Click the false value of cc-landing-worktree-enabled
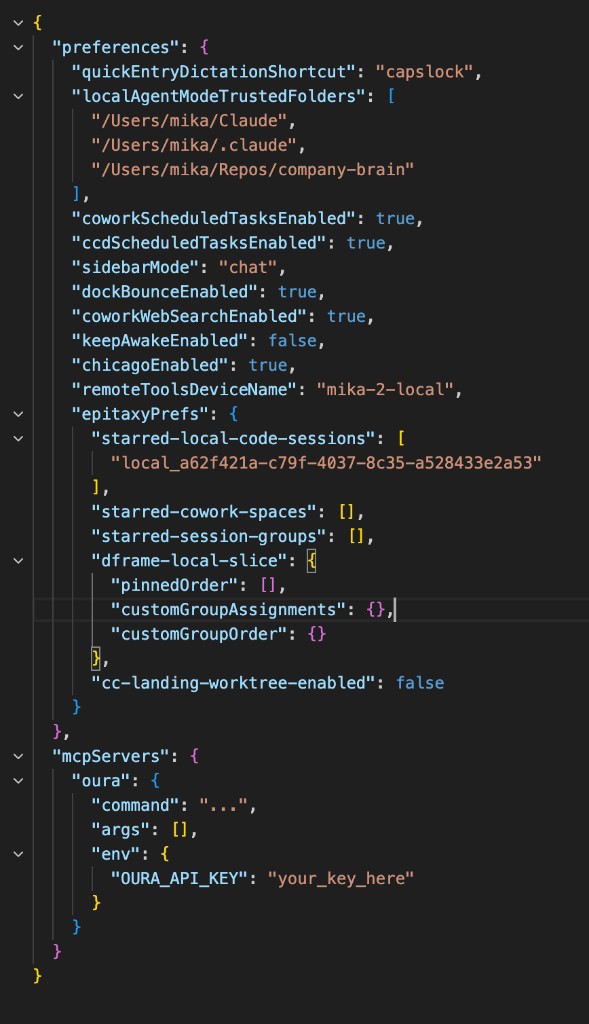 (x=420, y=683)
